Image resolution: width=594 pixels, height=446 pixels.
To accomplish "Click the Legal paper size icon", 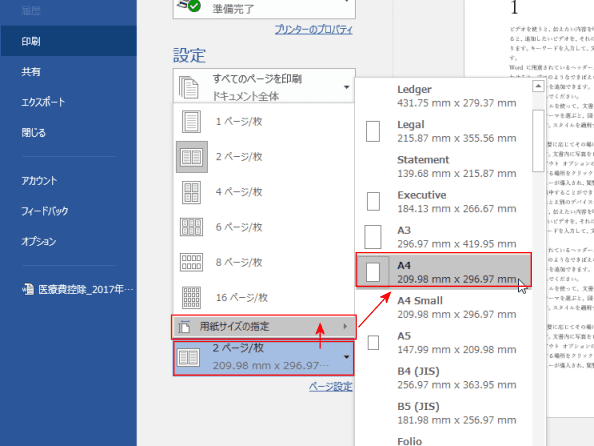I will 373,131.
